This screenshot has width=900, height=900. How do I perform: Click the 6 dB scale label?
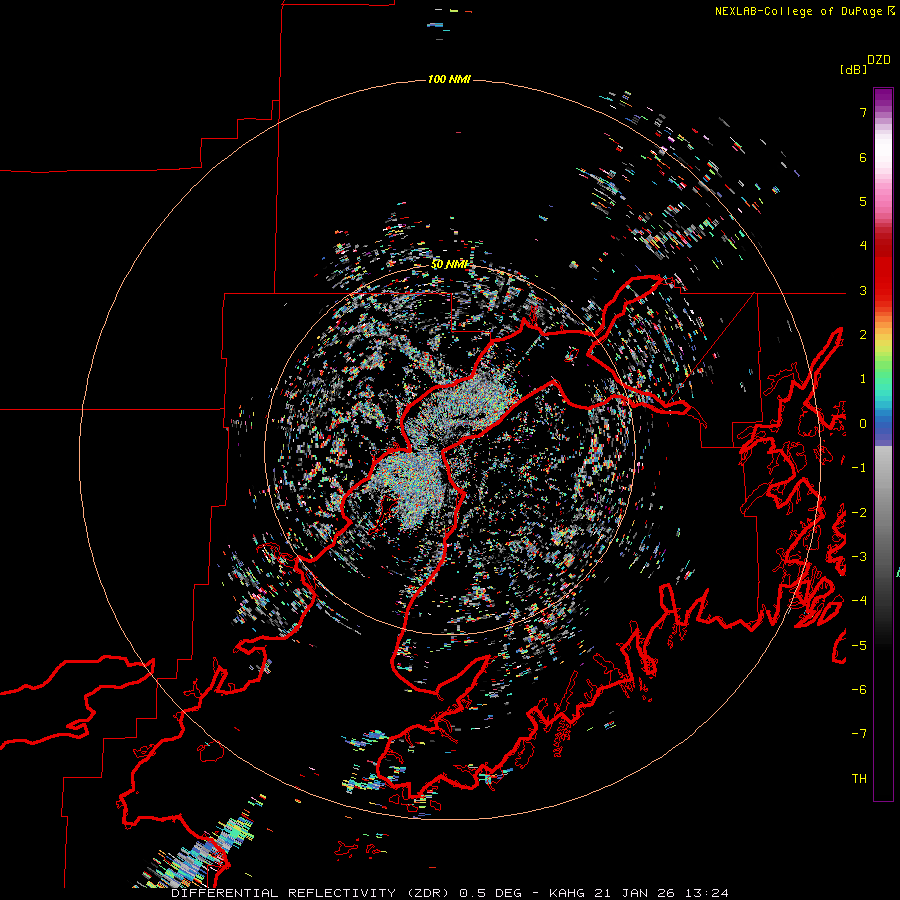863,157
